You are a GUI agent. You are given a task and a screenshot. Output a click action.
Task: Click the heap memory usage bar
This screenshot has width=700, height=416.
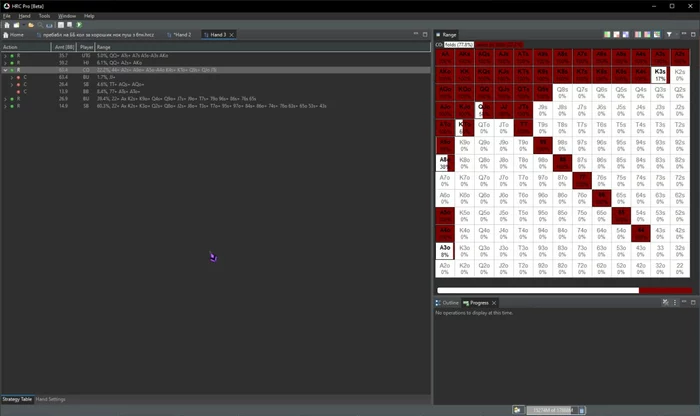coord(553,410)
